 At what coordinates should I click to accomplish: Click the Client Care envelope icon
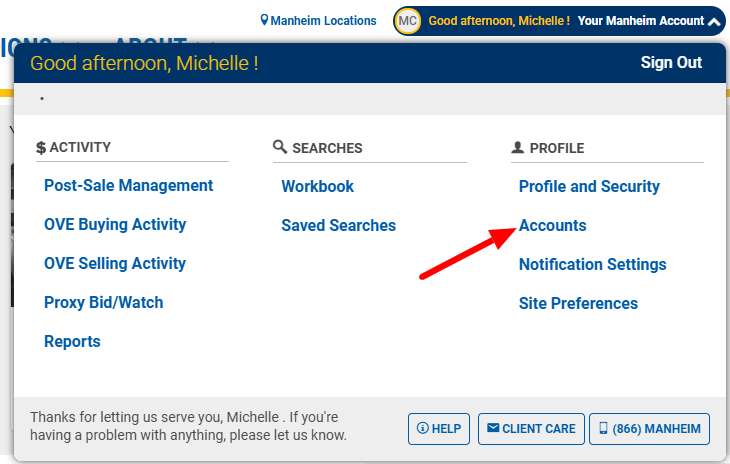coord(492,429)
